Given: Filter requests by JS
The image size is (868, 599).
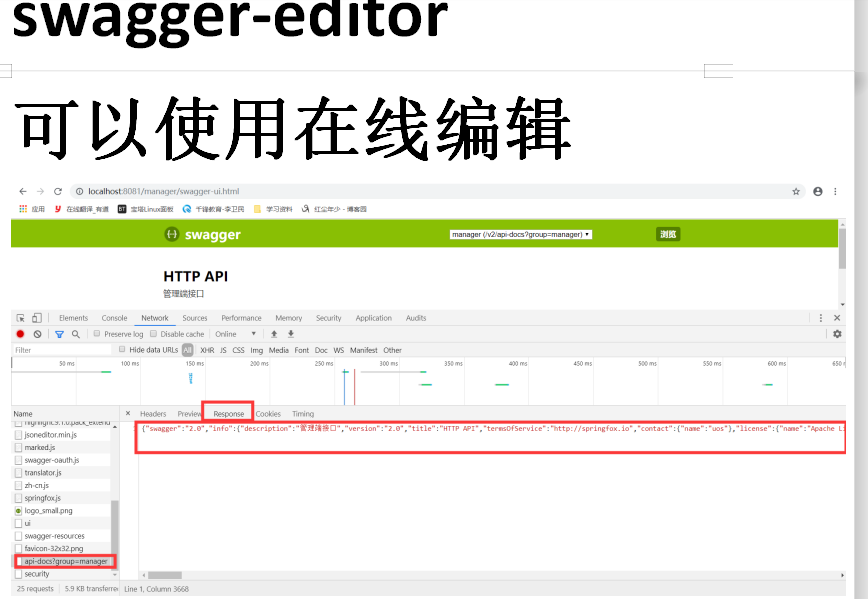Looking at the screenshot, I should pos(223,350).
